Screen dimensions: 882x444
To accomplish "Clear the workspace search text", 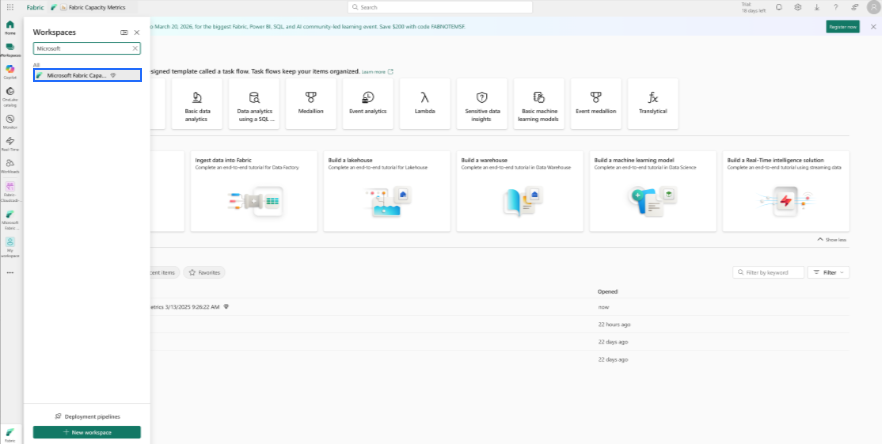I will click(135, 47).
